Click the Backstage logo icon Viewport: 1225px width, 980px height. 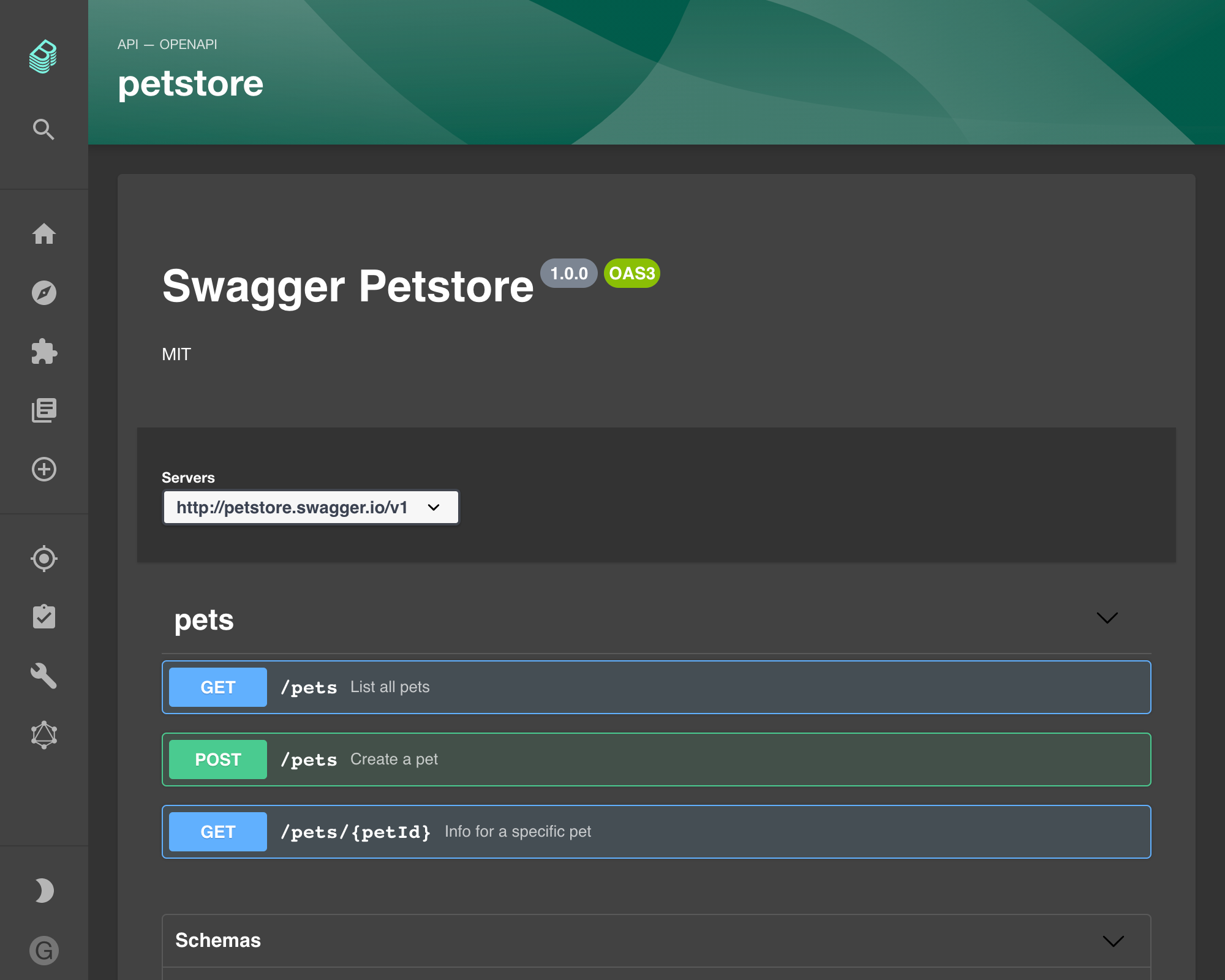tap(43, 57)
